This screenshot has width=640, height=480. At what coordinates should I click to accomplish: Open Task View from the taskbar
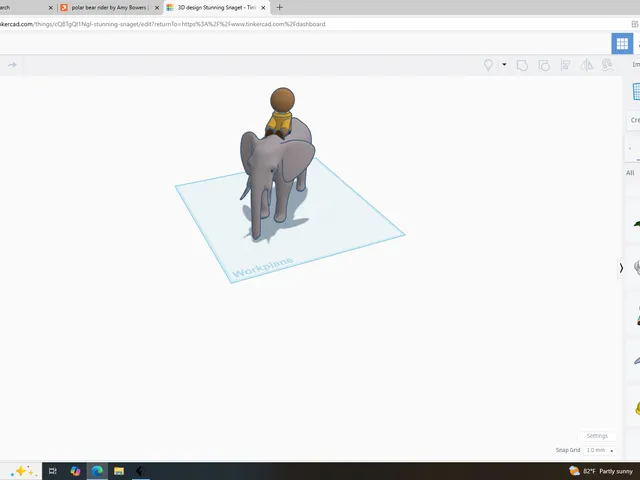pyautogui.click(x=53, y=471)
